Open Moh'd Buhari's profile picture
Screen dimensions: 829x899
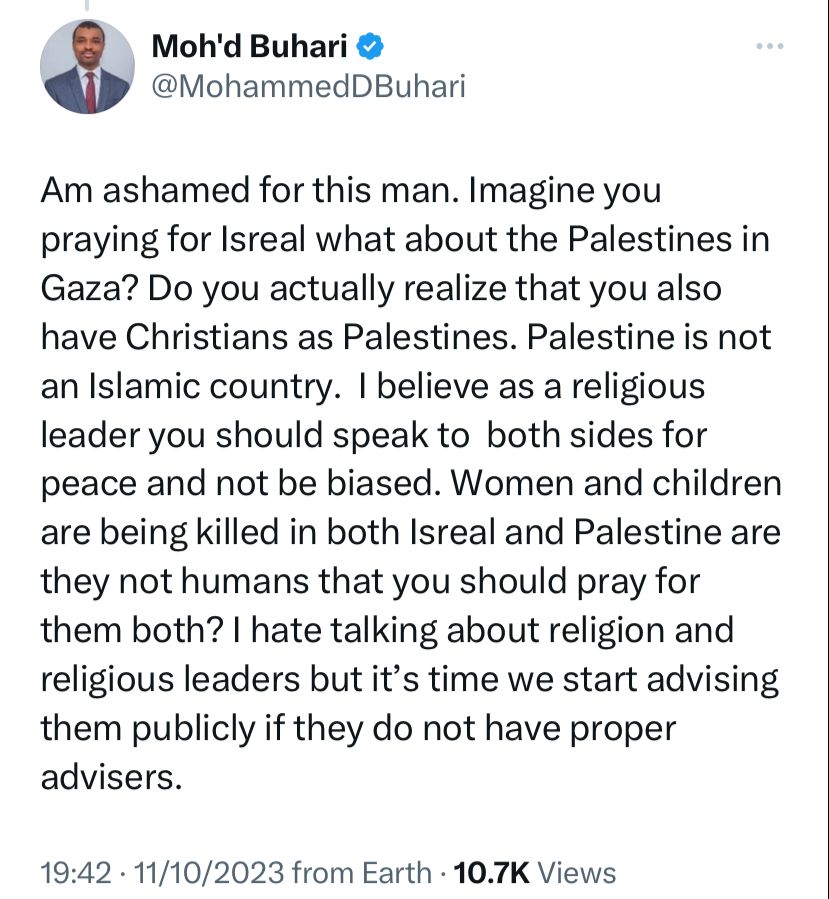[87, 67]
